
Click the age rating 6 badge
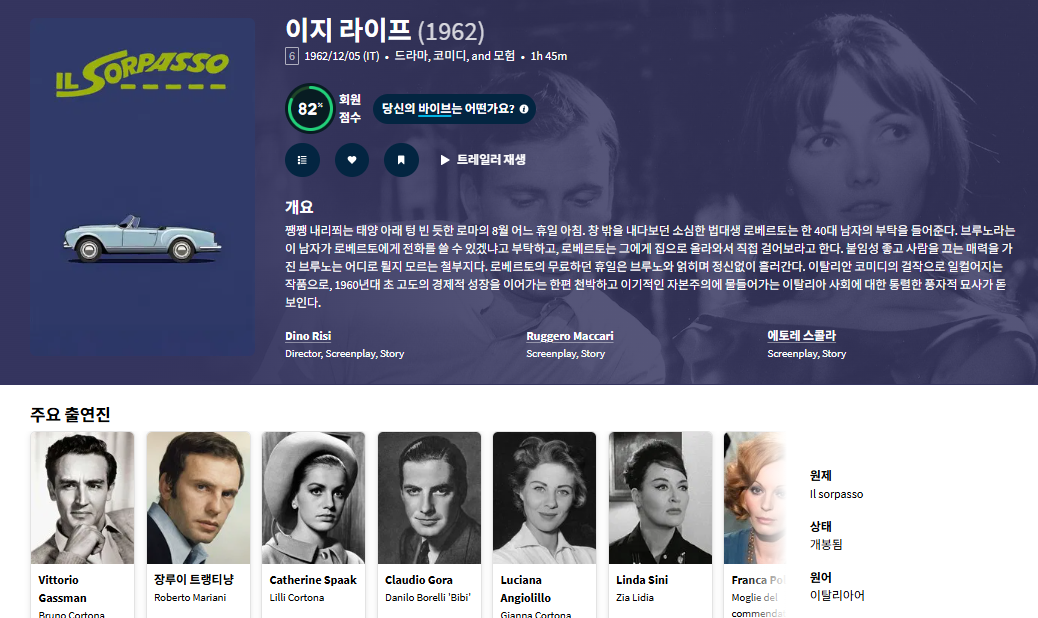(292, 56)
